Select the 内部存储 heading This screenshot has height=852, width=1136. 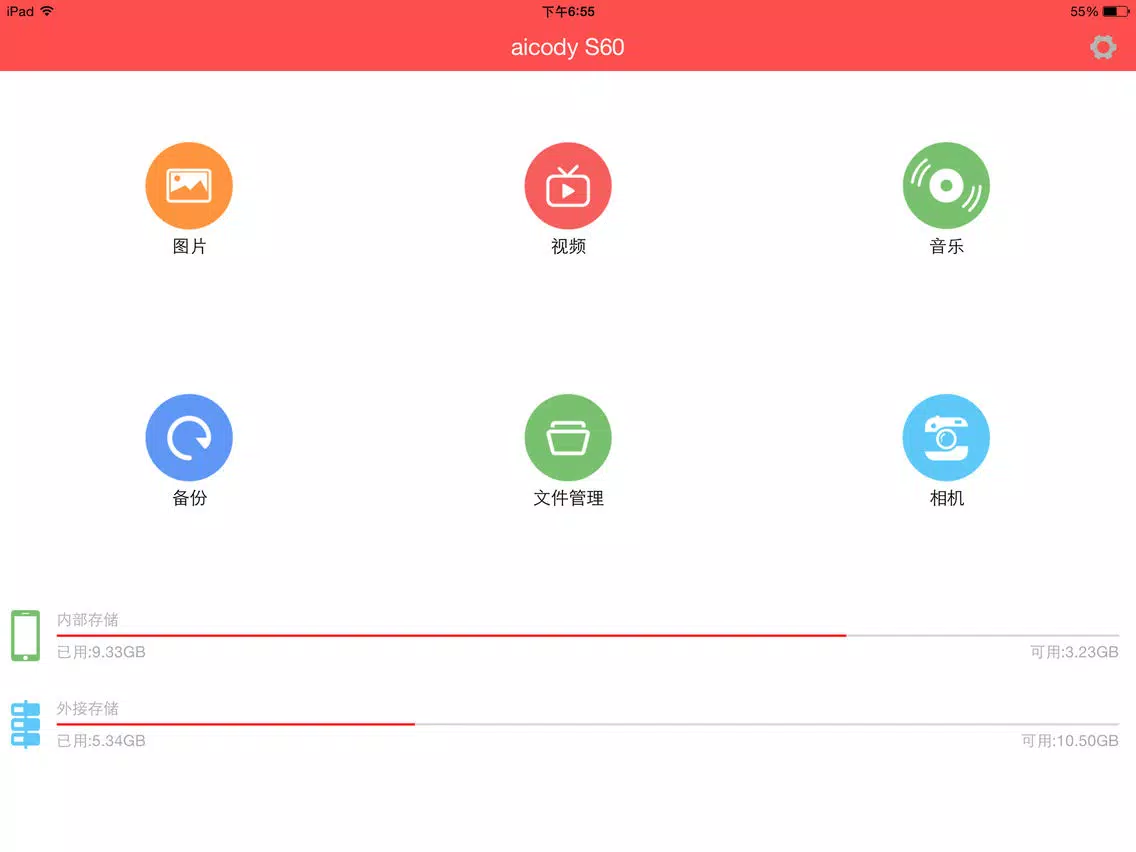[88, 619]
